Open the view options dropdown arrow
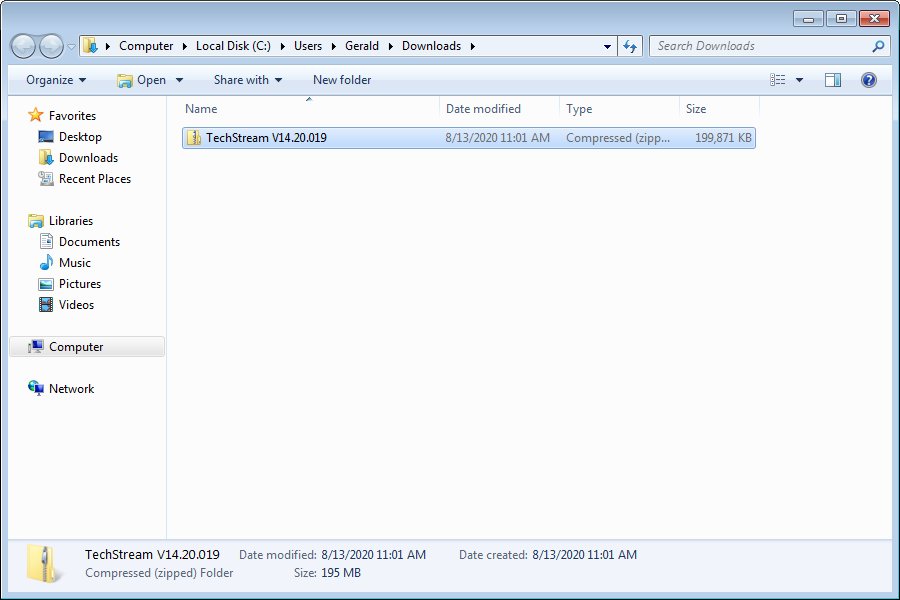 [799, 80]
